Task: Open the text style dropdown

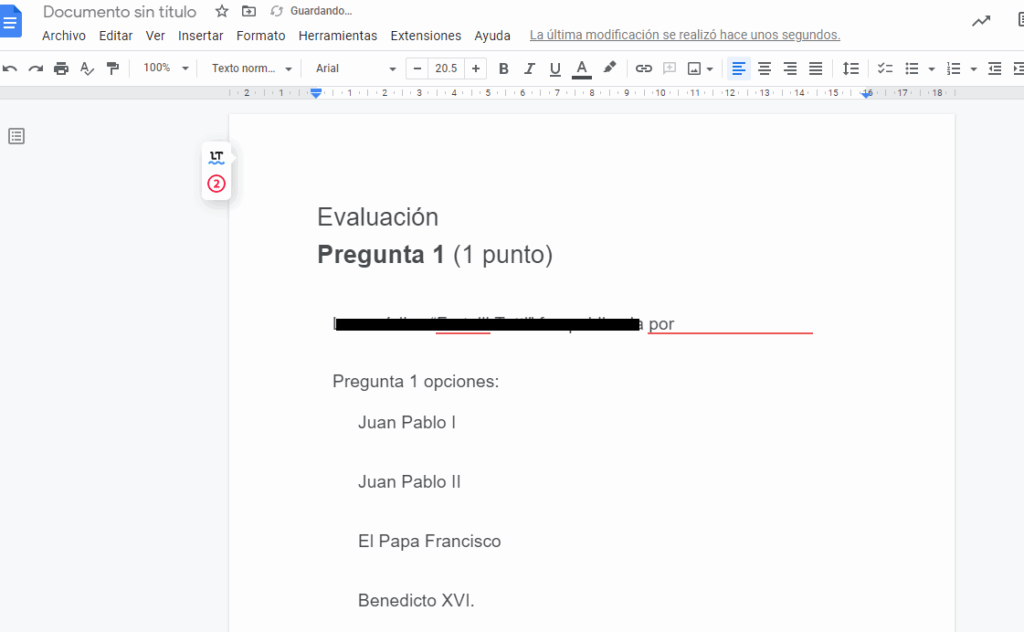Action: pyautogui.click(x=252, y=68)
